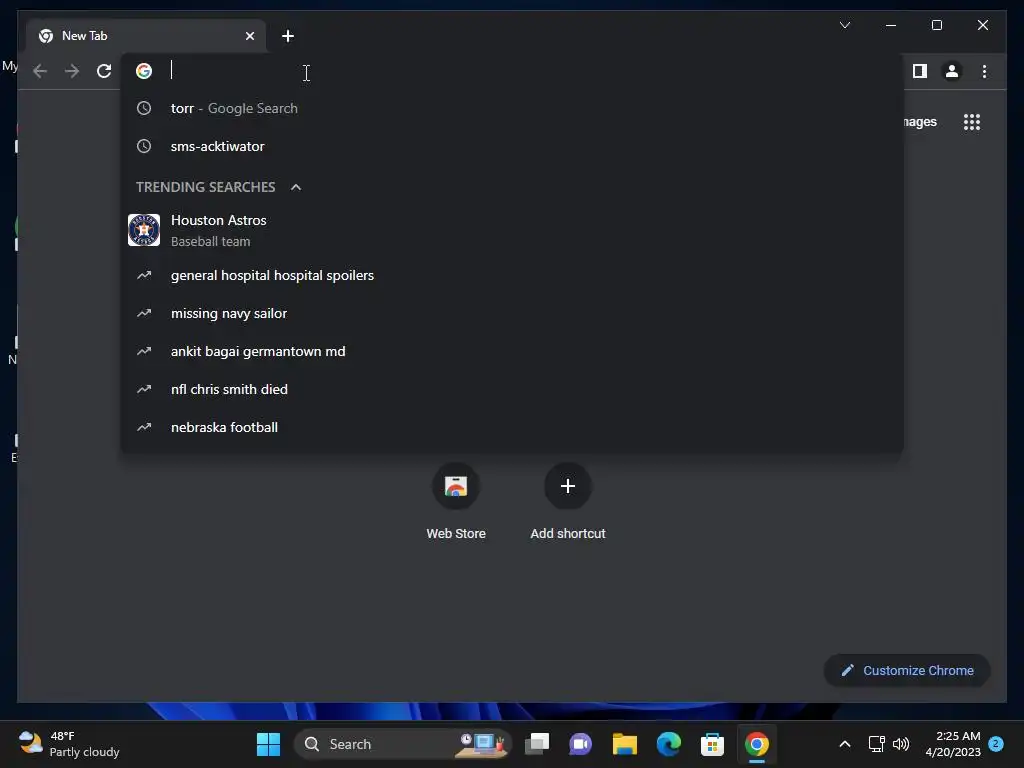This screenshot has width=1024, height=768.
Task: Open the Images link
Action: coord(920,121)
